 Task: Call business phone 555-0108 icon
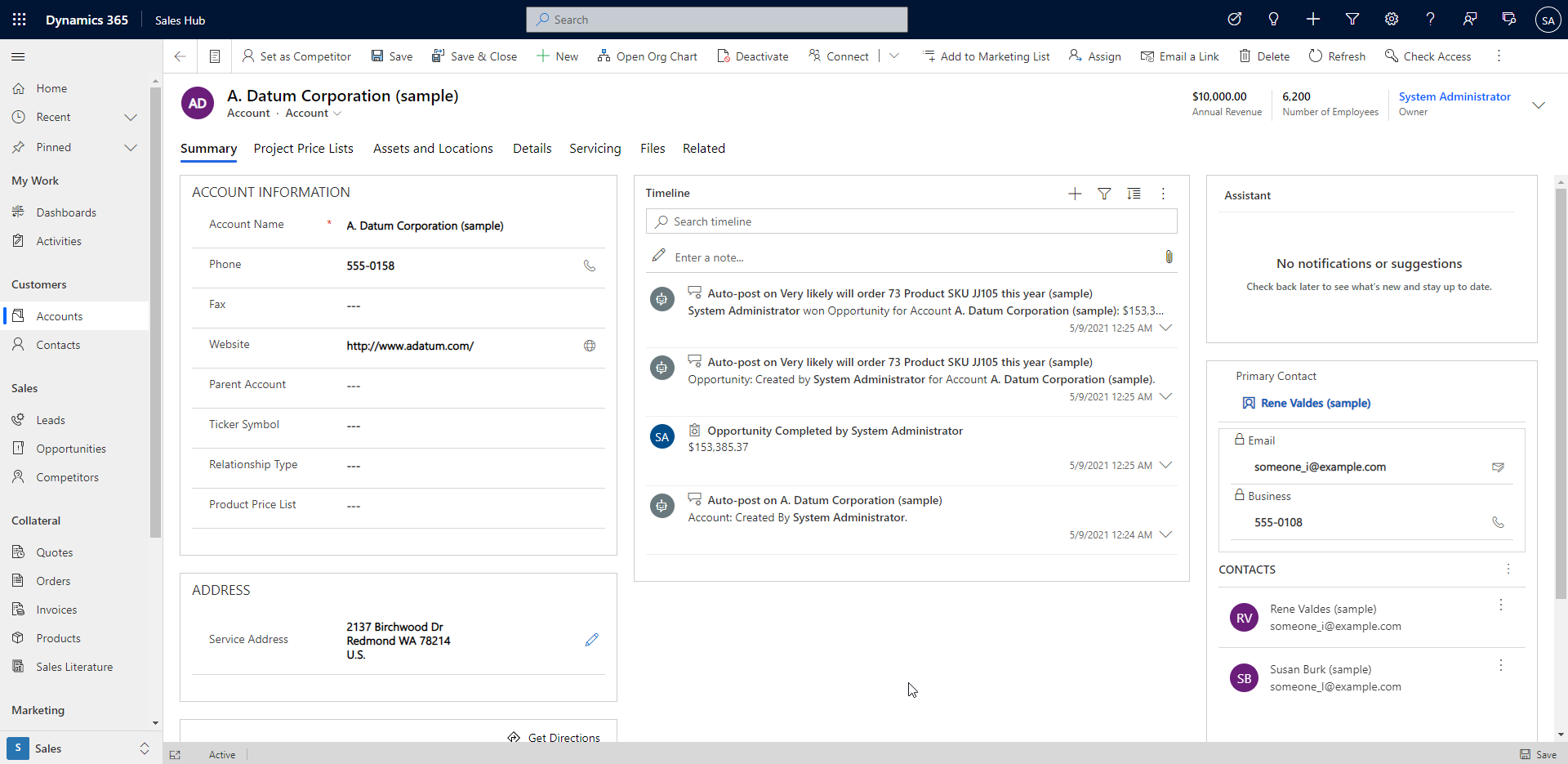point(1498,522)
